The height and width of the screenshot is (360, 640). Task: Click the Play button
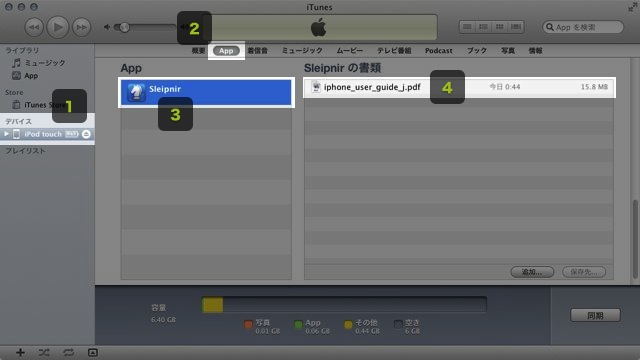pos(58,27)
